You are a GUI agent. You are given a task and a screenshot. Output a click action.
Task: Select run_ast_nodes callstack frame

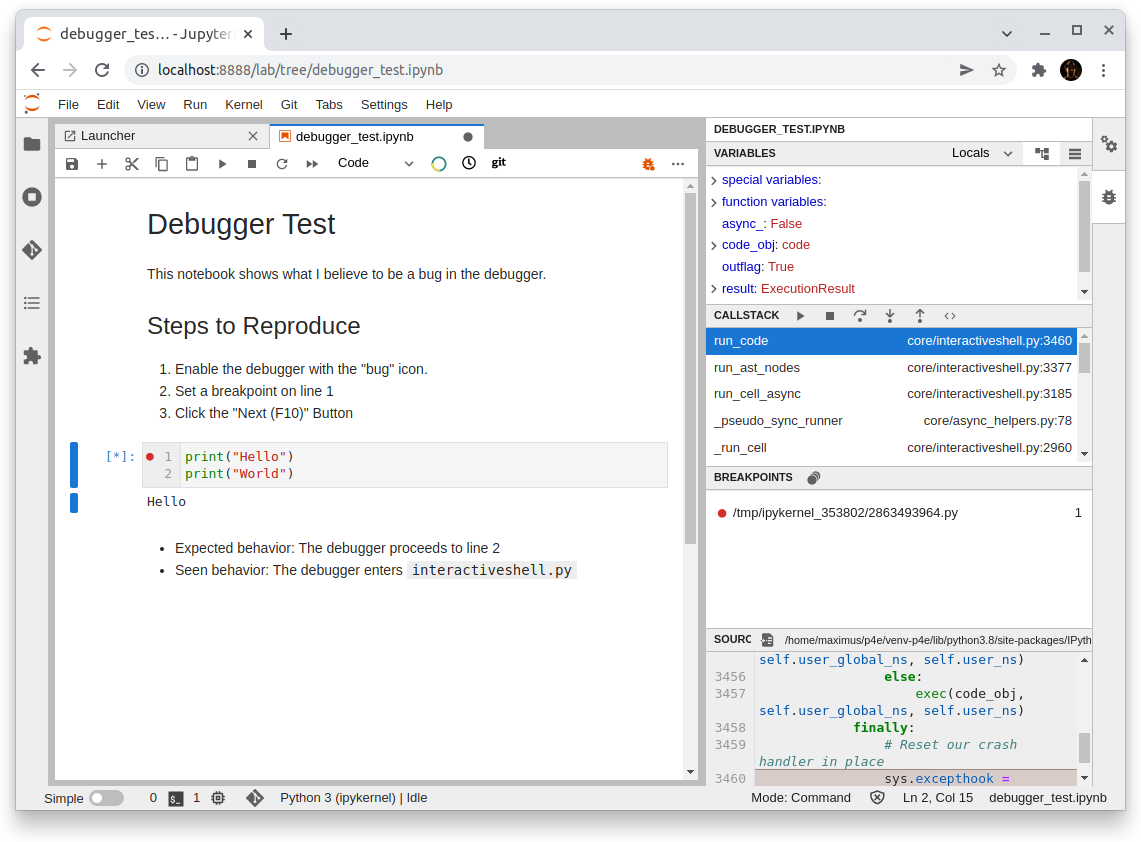click(x=892, y=368)
